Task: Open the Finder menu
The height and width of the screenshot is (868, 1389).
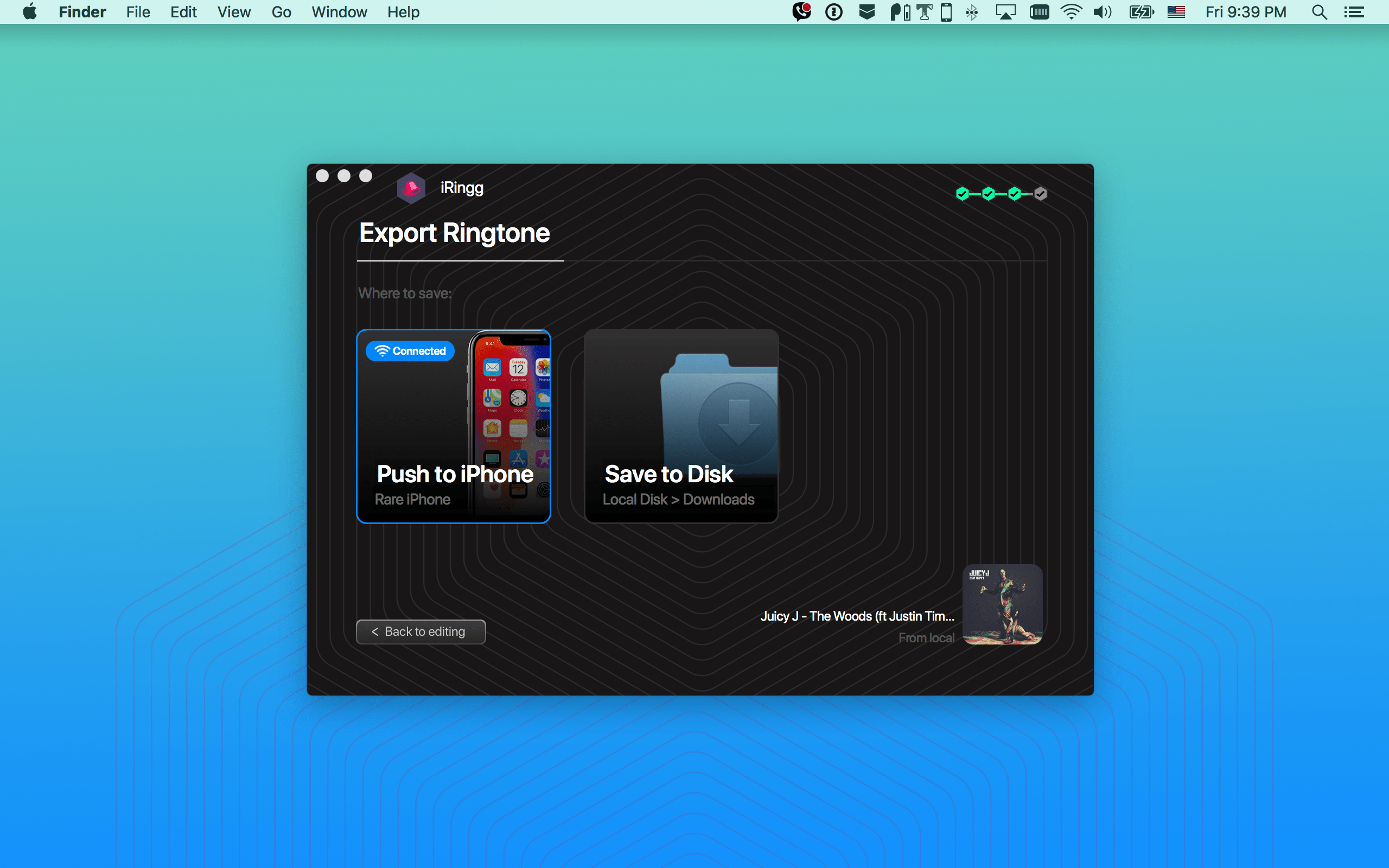Action: coord(82,12)
